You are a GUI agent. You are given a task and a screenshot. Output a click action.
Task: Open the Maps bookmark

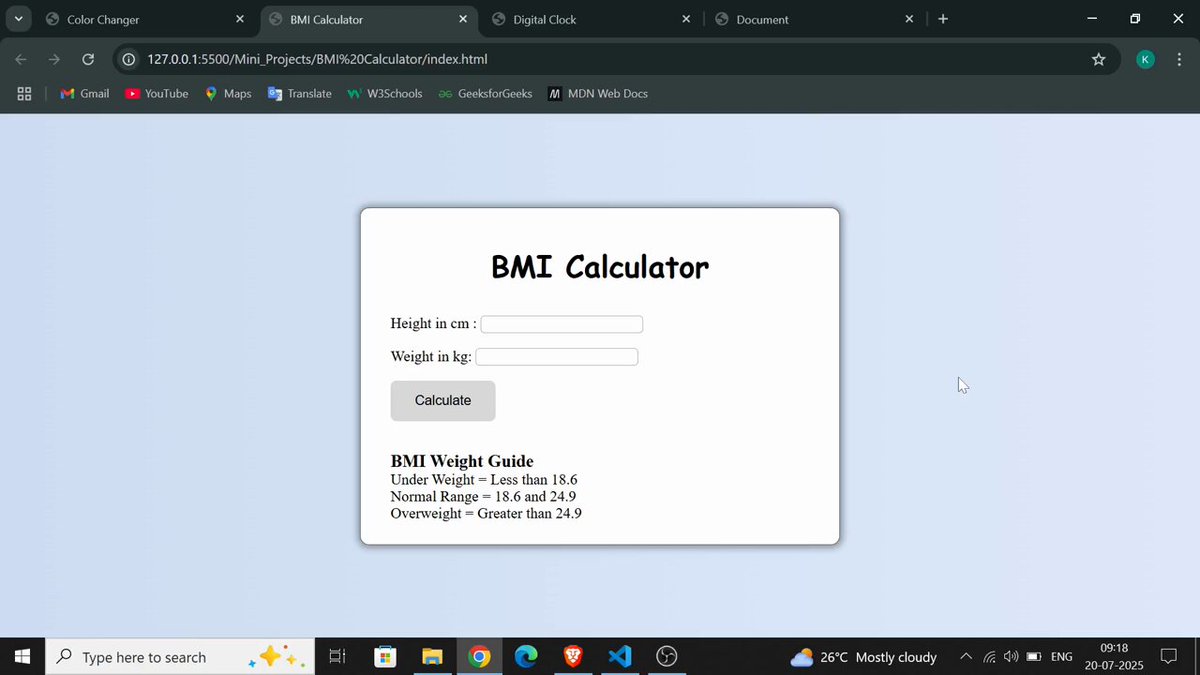pyautogui.click(x=228, y=93)
